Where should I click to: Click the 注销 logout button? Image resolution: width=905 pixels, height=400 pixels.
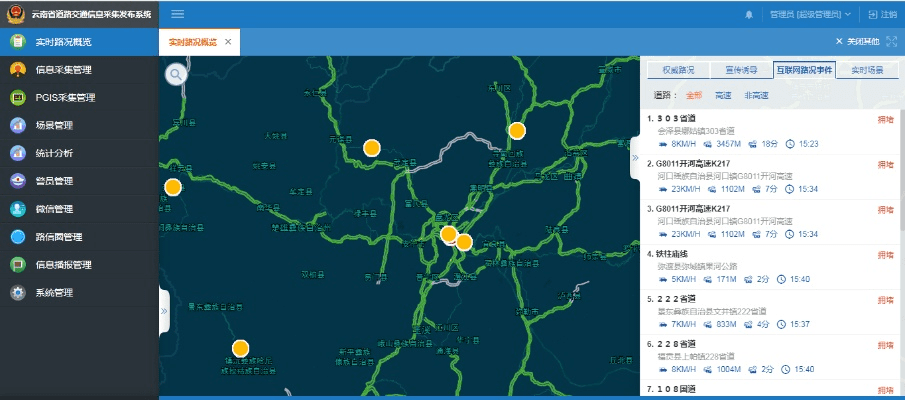tap(882, 15)
